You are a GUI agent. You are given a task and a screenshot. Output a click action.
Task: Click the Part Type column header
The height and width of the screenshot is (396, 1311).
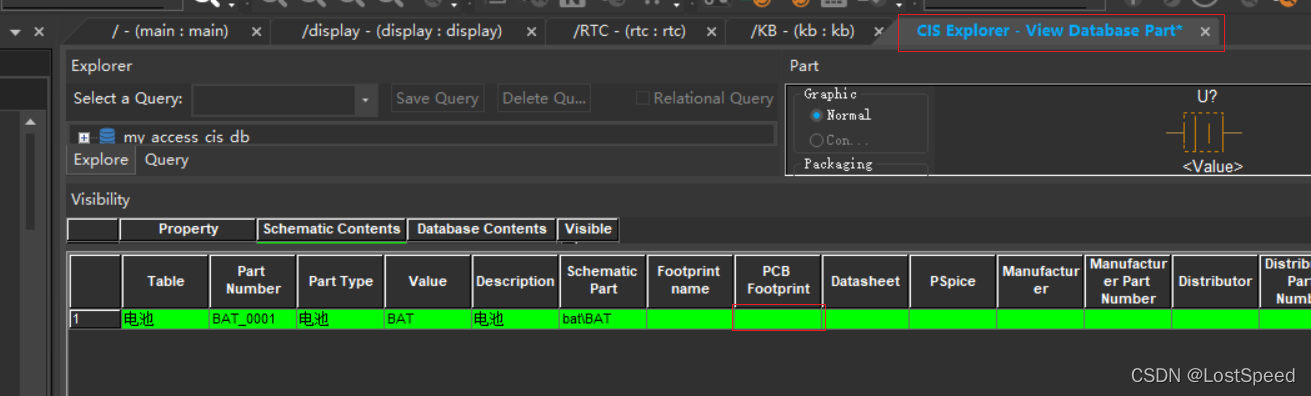tap(340, 281)
